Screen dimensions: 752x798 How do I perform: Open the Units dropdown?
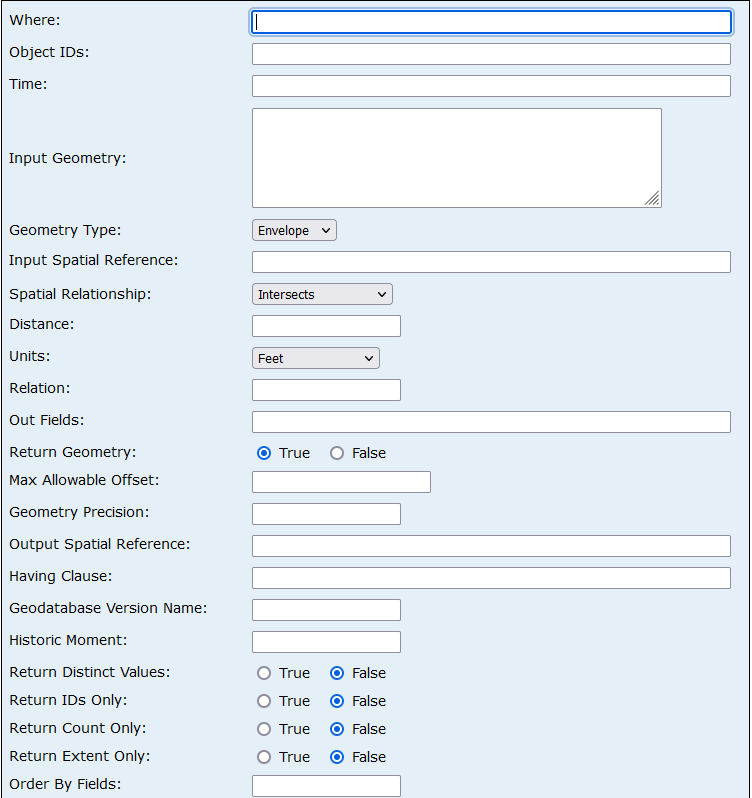click(315, 358)
